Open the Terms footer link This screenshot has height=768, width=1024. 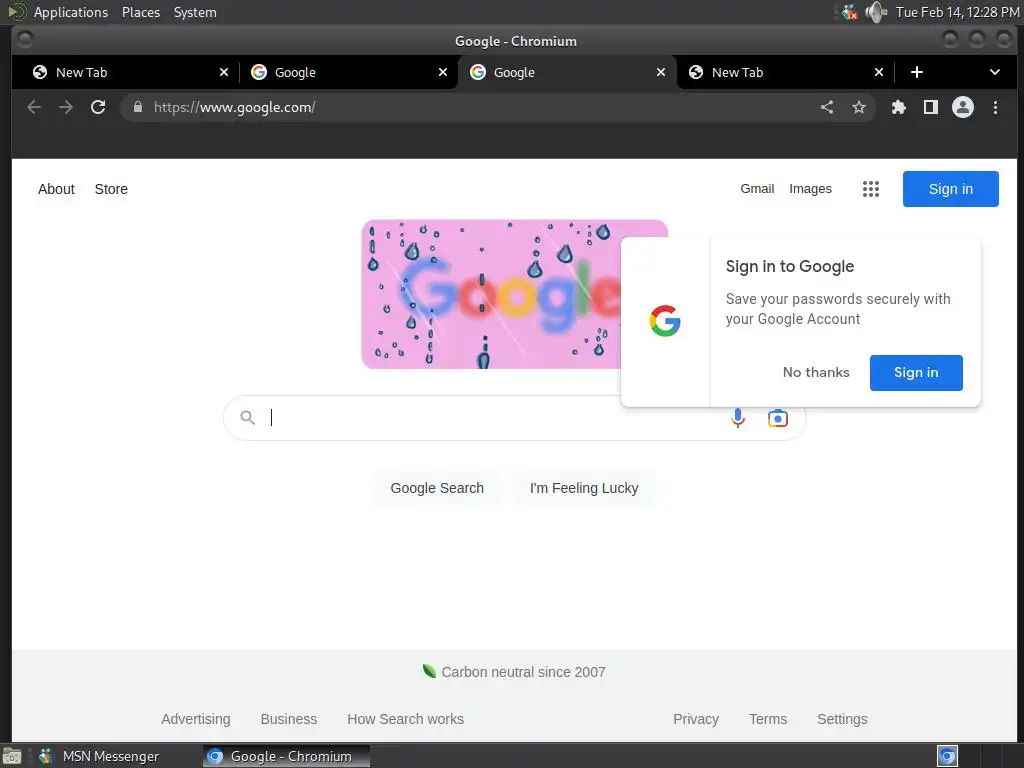767,719
